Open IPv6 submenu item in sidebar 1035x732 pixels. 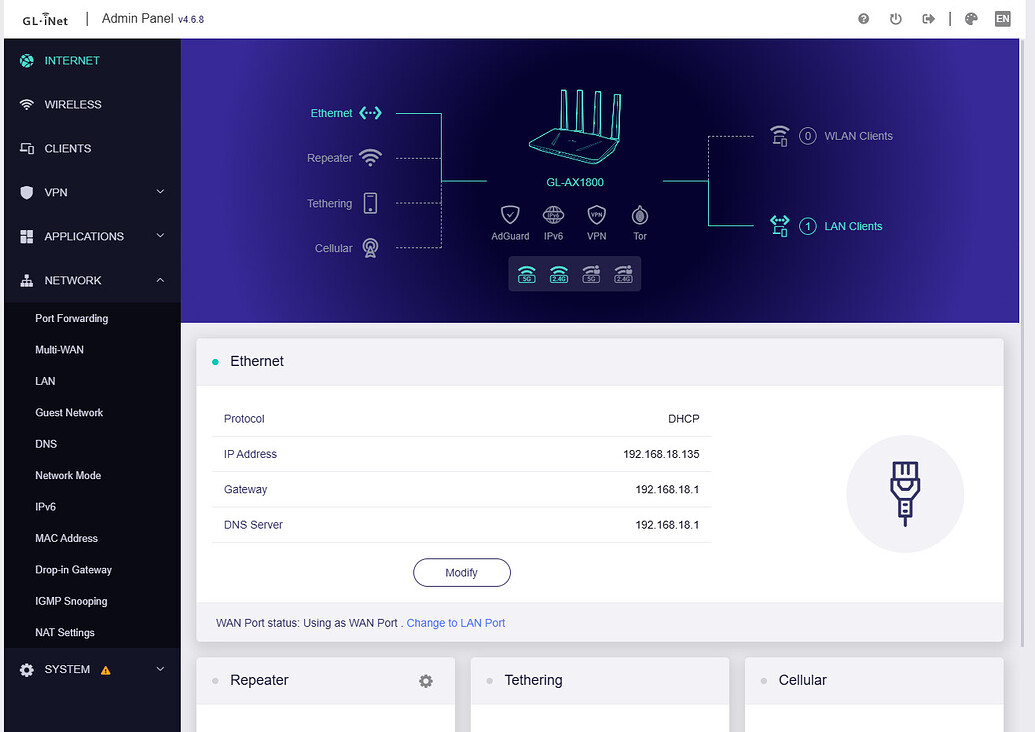click(x=92, y=507)
